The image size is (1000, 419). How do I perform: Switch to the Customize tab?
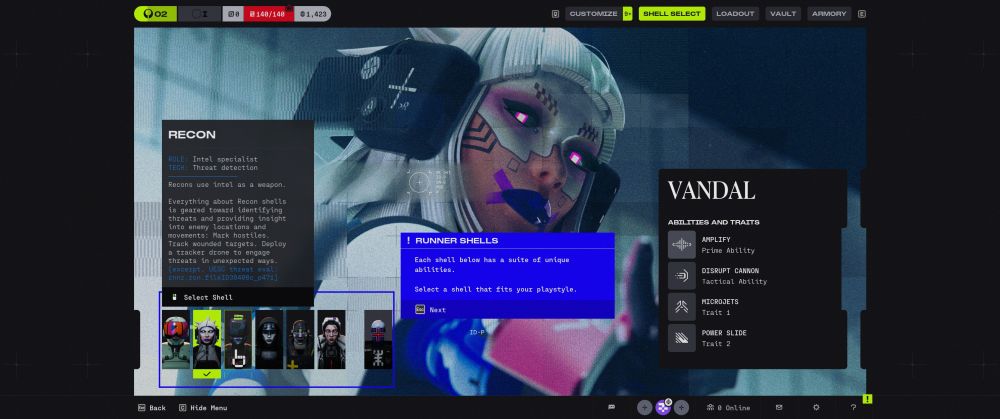[593, 14]
